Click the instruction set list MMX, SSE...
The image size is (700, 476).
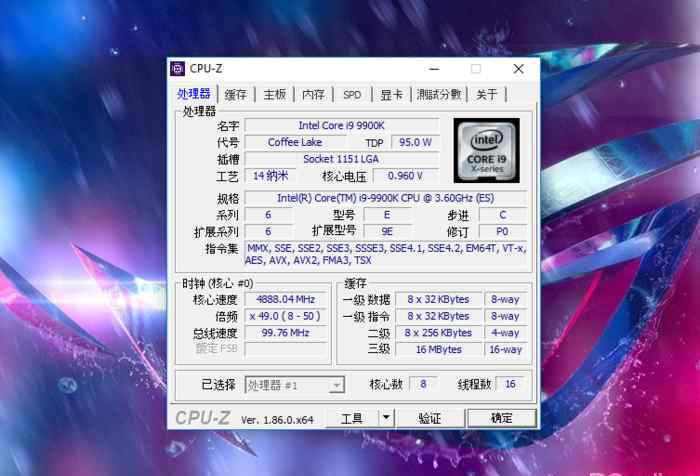pyautogui.click(x=387, y=254)
